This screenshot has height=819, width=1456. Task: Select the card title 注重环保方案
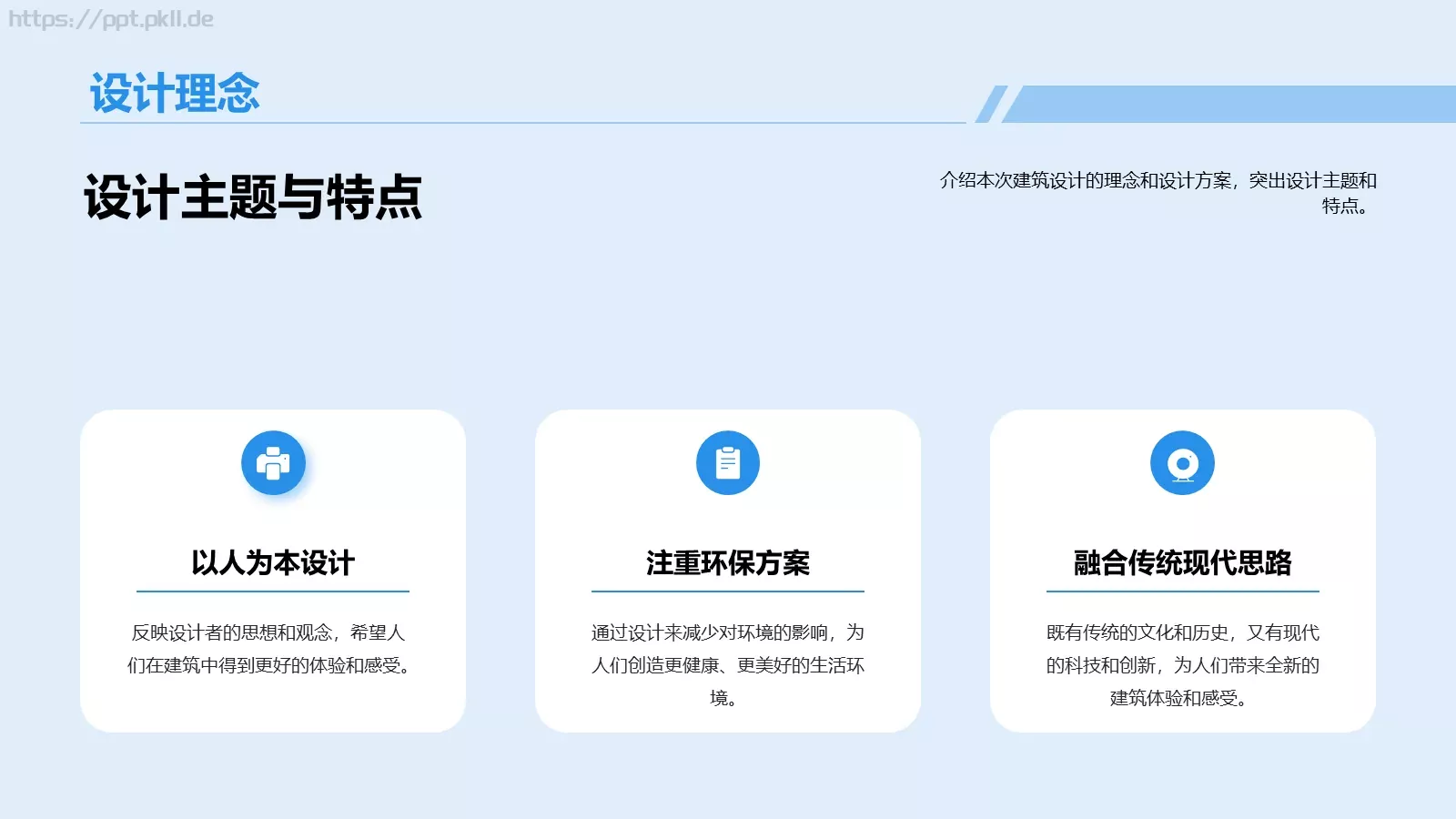tap(728, 562)
